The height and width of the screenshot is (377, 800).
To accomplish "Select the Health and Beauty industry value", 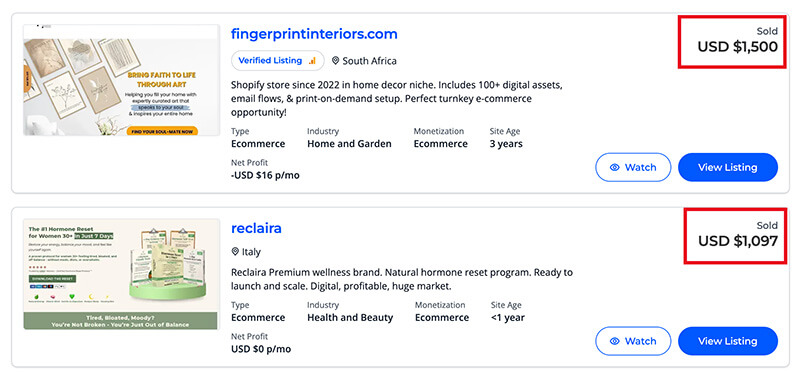I will [x=350, y=317].
